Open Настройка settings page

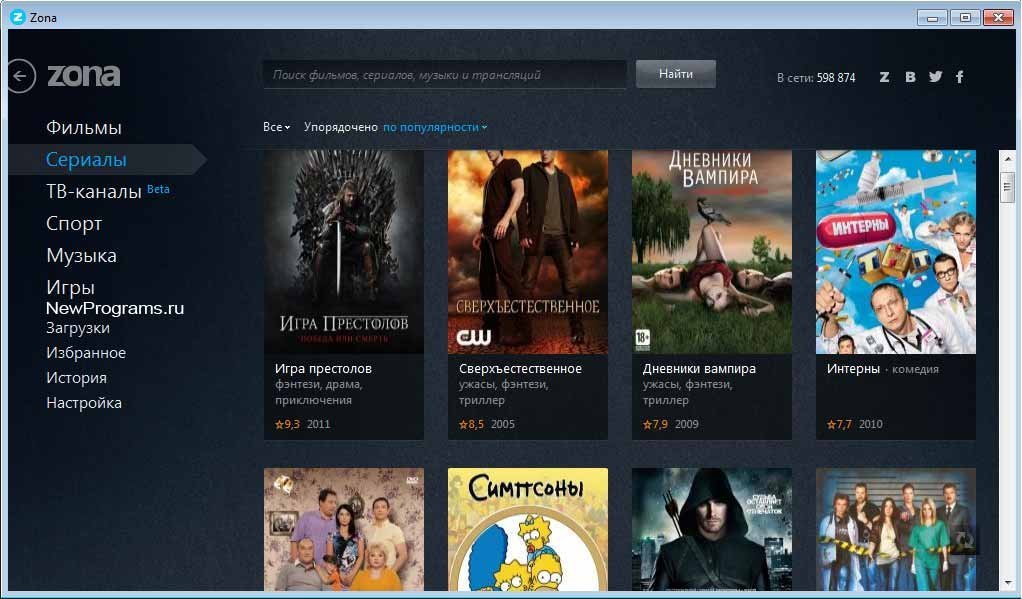[84, 403]
